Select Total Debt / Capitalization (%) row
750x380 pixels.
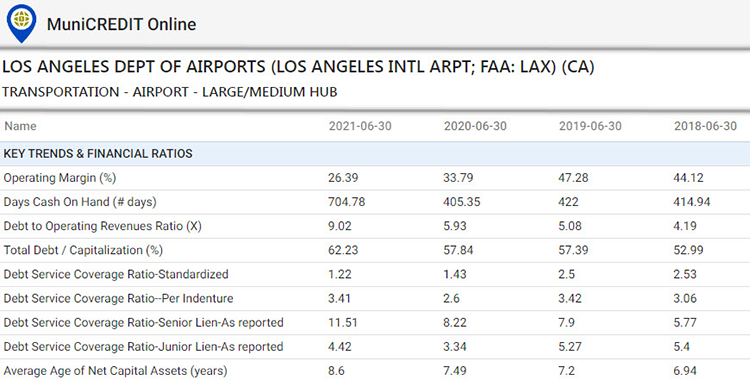(x=375, y=250)
